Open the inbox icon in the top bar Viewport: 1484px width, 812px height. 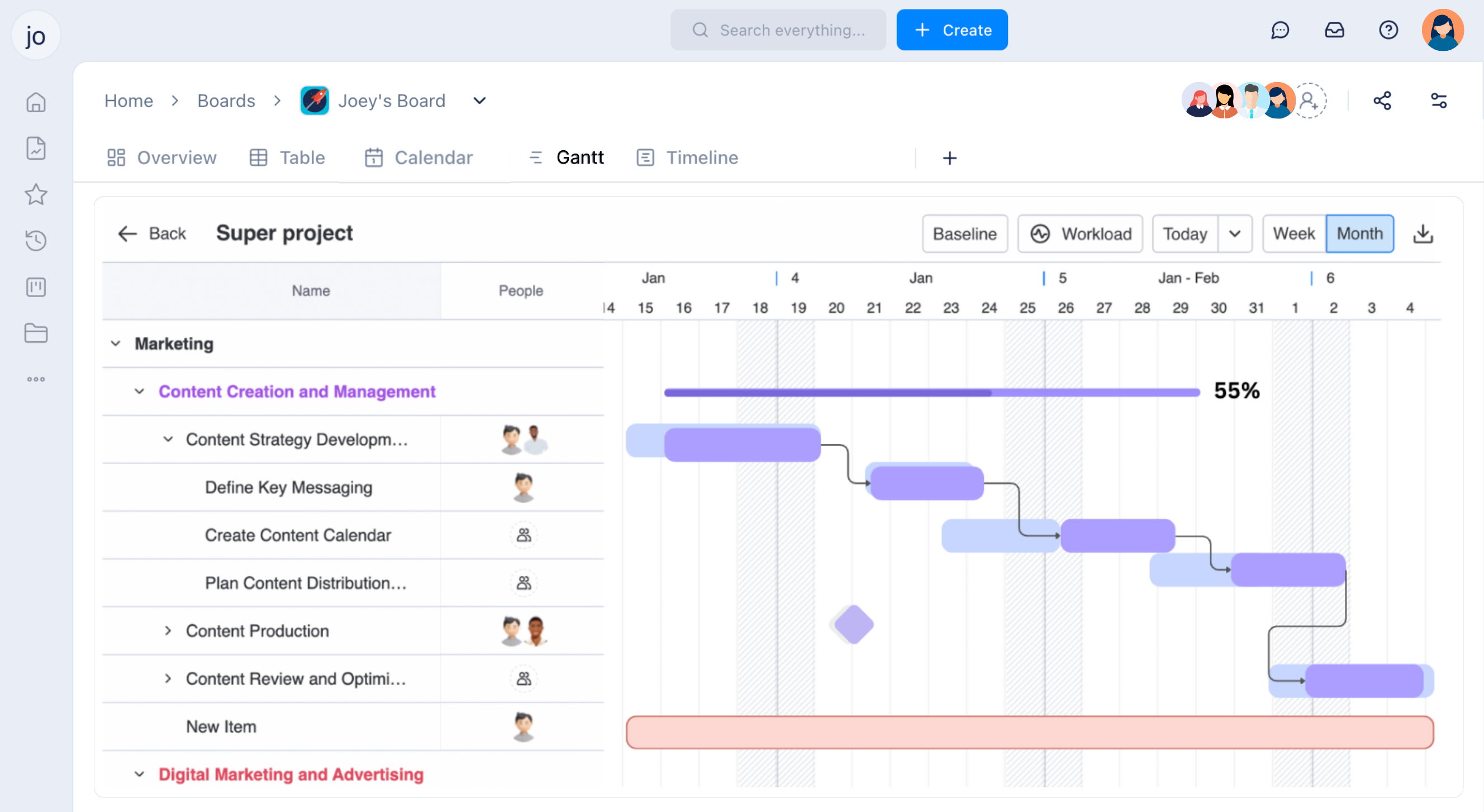[x=1334, y=30]
